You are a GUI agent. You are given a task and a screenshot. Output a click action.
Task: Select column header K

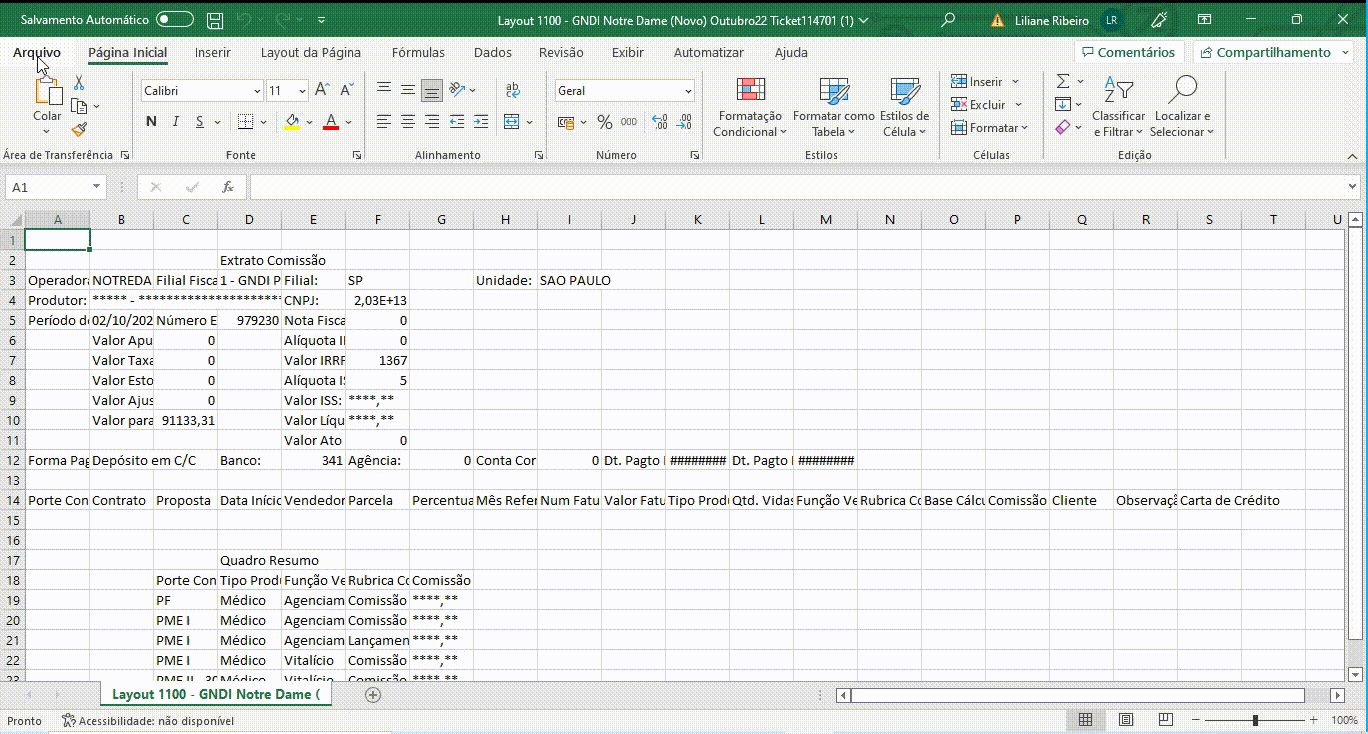697,219
